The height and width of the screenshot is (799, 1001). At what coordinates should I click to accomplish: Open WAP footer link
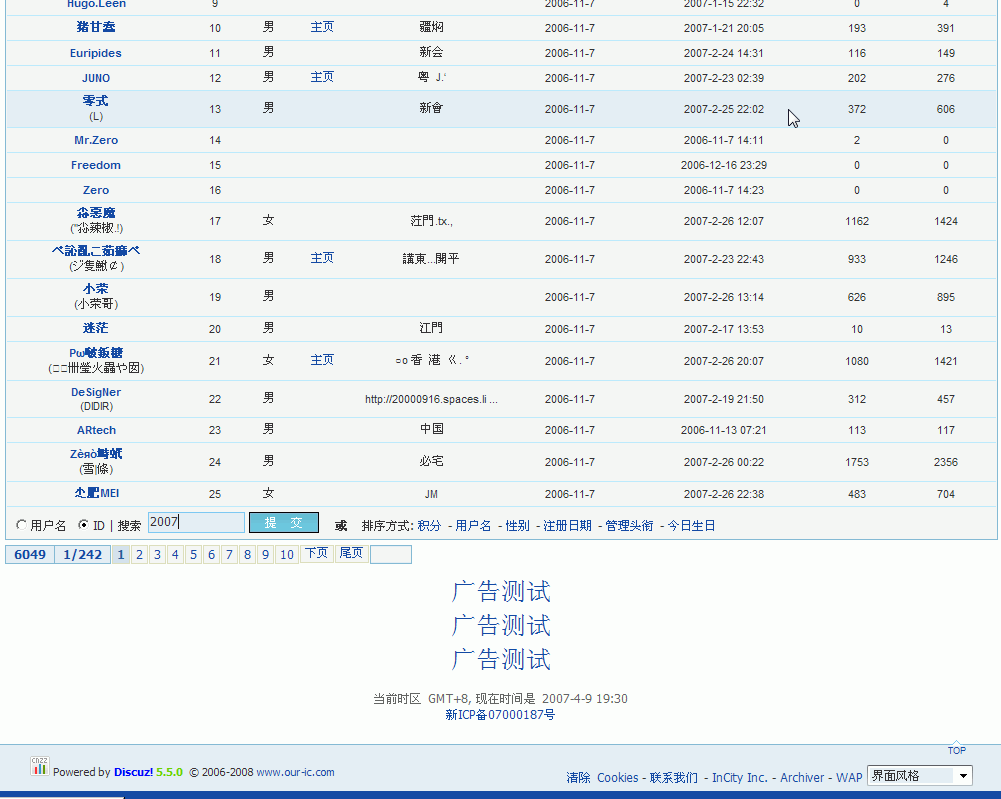[849, 777]
